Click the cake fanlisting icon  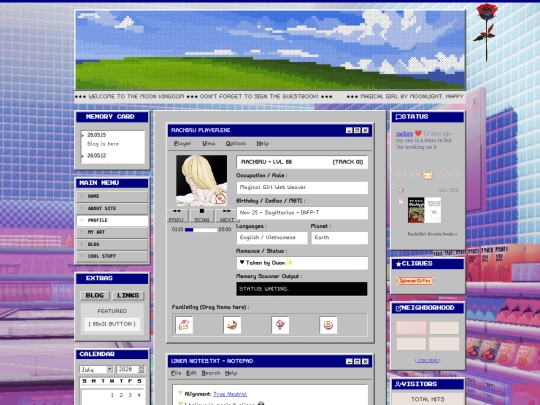[184, 325]
